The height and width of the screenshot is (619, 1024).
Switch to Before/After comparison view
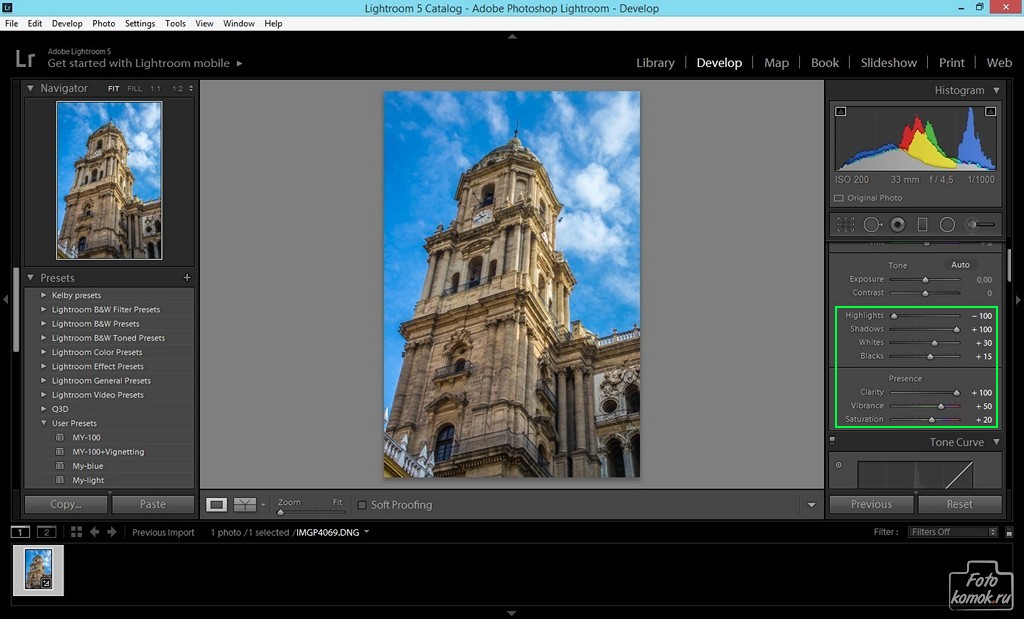(245, 504)
